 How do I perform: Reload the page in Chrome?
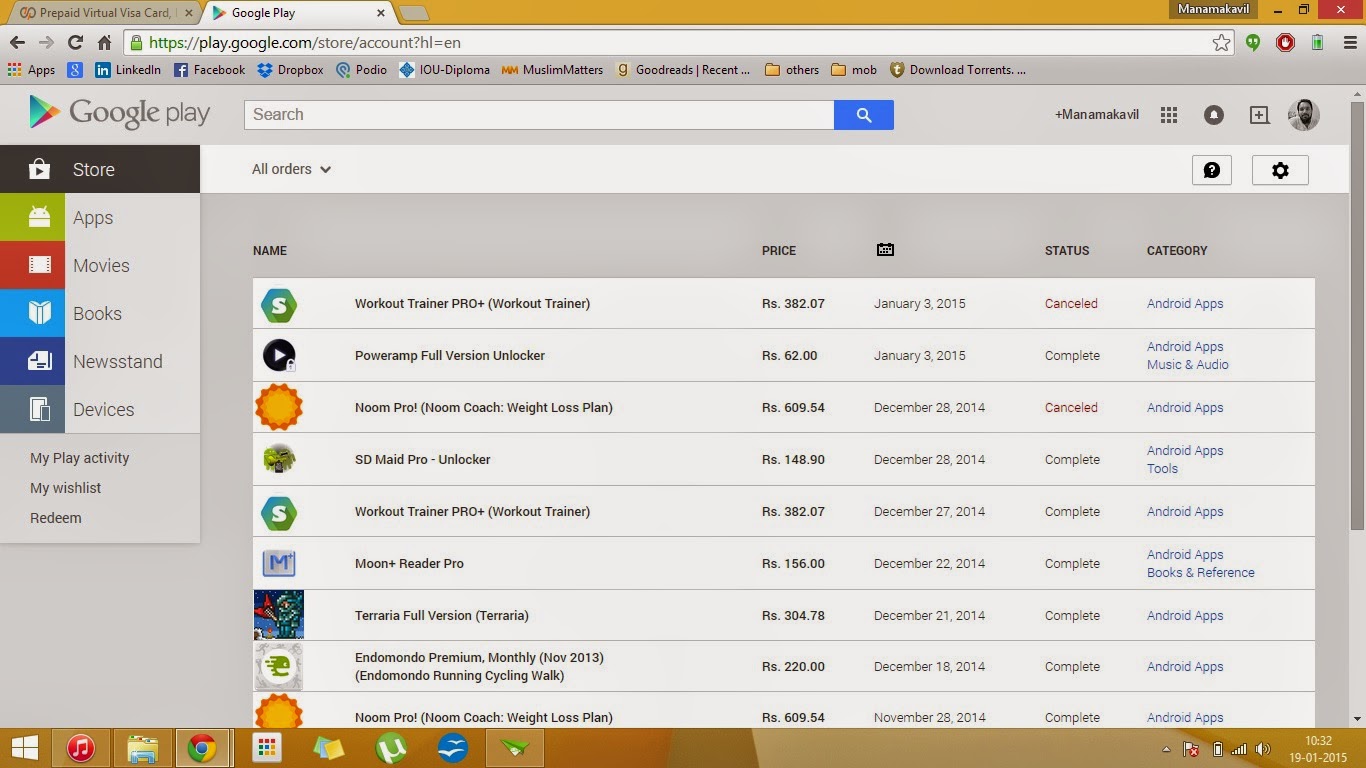coord(75,43)
